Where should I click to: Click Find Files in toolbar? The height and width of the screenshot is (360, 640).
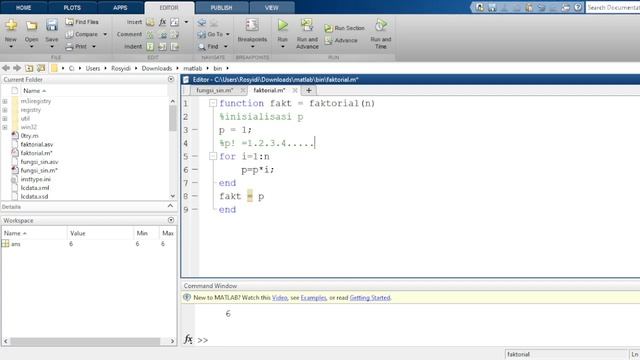pyautogui.click(x=82, y=22)
